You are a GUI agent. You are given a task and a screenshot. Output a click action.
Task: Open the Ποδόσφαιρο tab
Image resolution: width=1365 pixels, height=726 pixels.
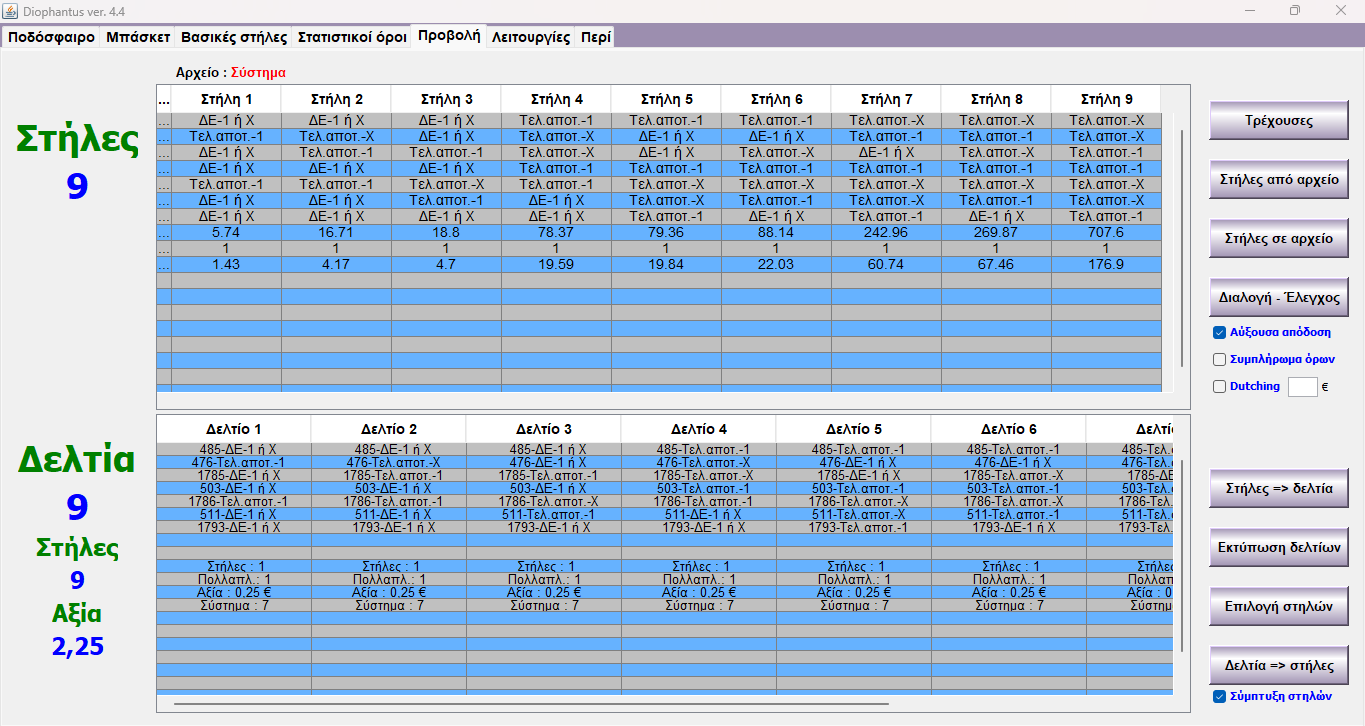51,37
